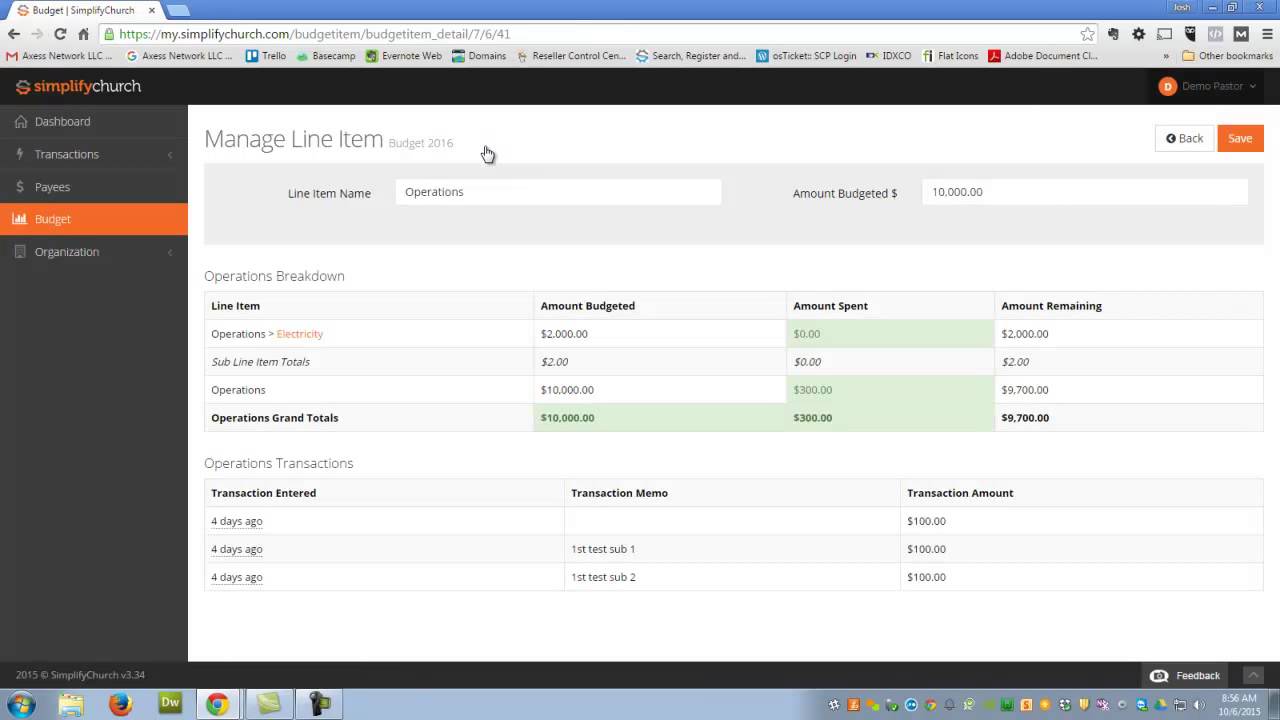Open the Basecamp bookmark
The image size is (1280, 720).
coord(326,56)
